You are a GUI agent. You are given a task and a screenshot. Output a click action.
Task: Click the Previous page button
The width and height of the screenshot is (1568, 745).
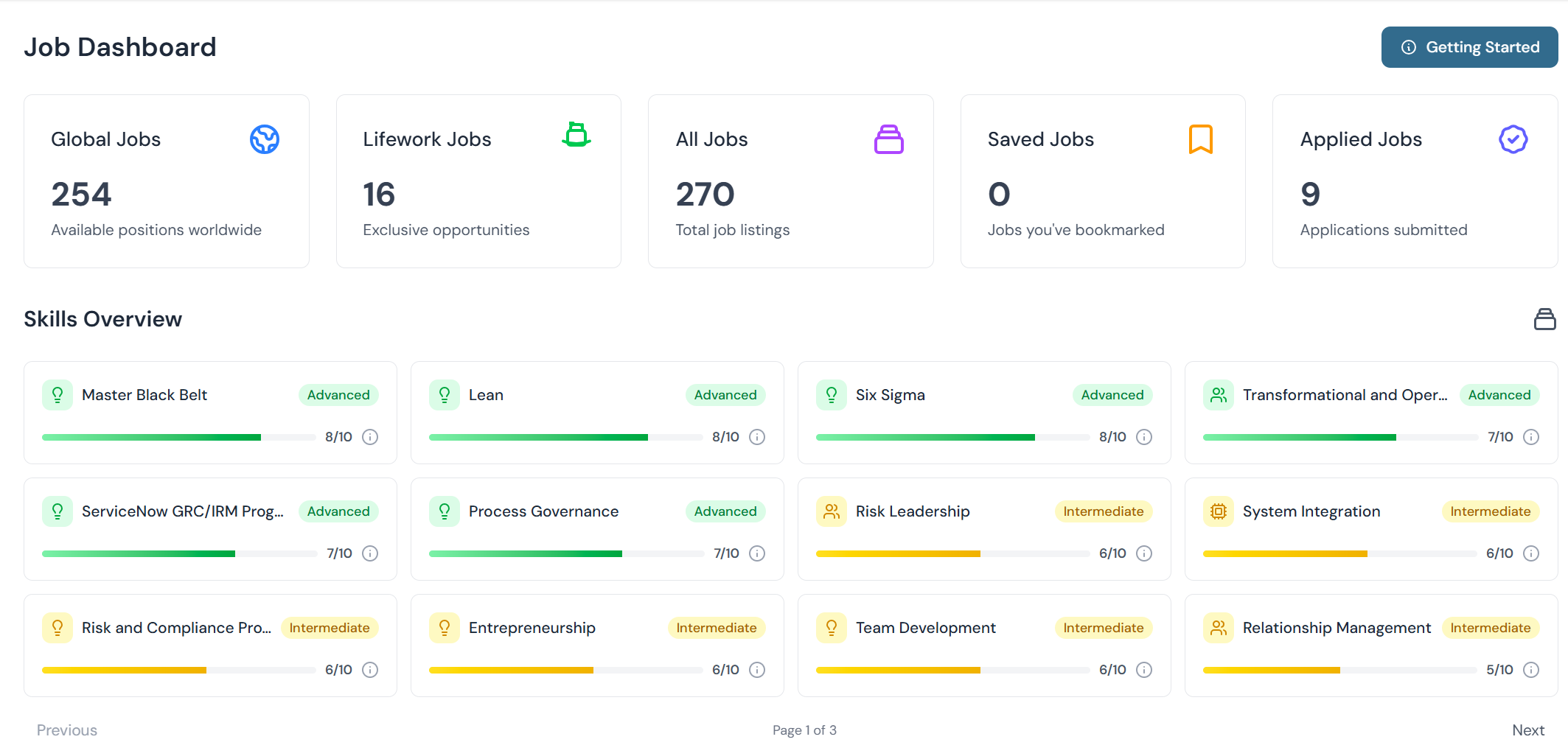tap(67, 730)
